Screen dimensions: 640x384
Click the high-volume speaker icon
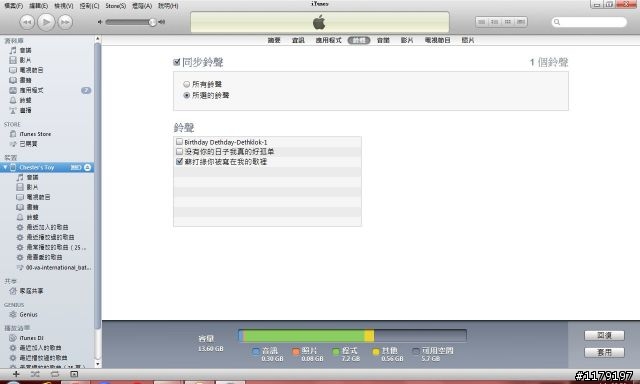[162, 22]
